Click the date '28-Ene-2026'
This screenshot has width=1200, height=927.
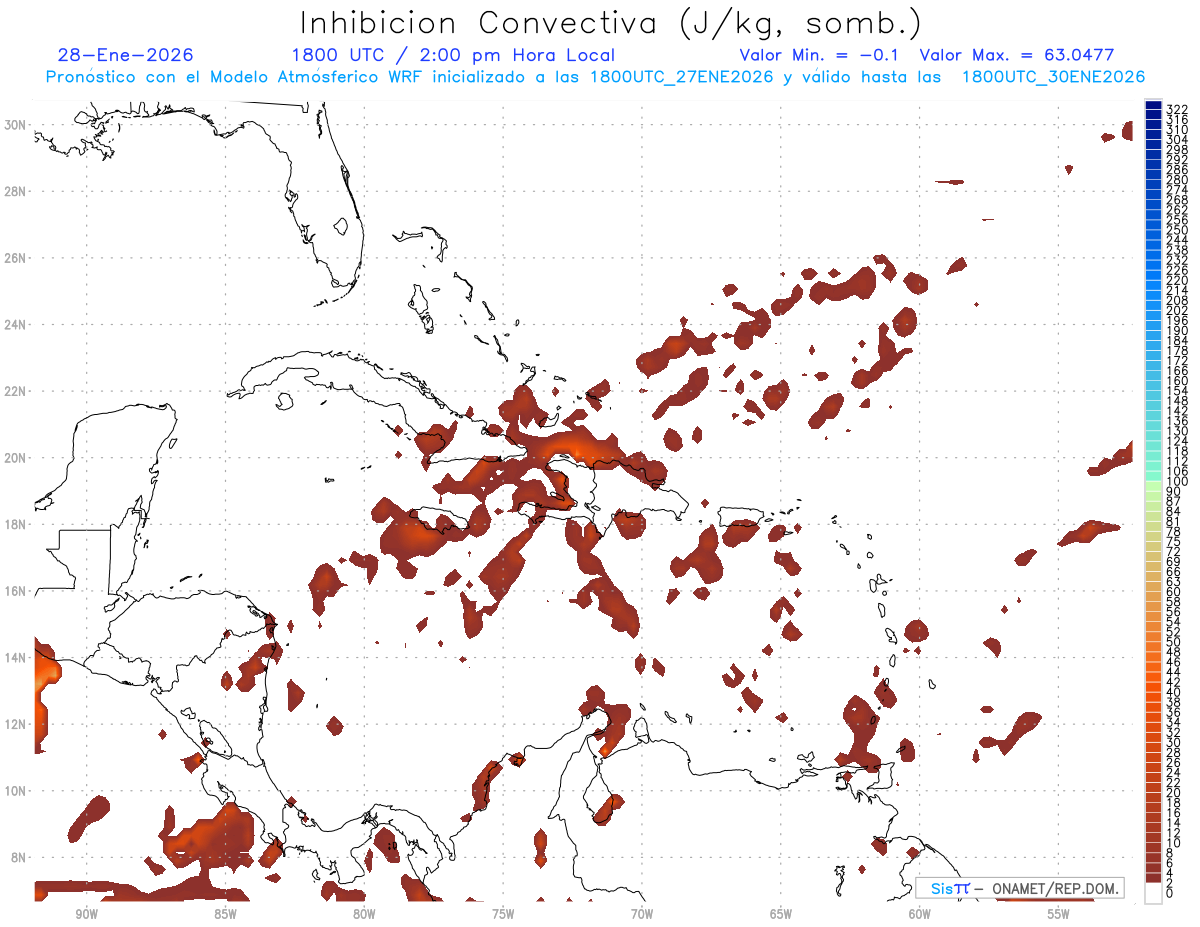coord(126,55)
